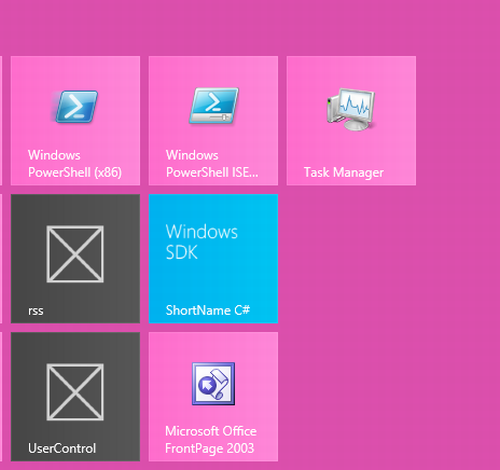Click the UserControl placeholder icon
500x470 pixels.
pos(75,392)
